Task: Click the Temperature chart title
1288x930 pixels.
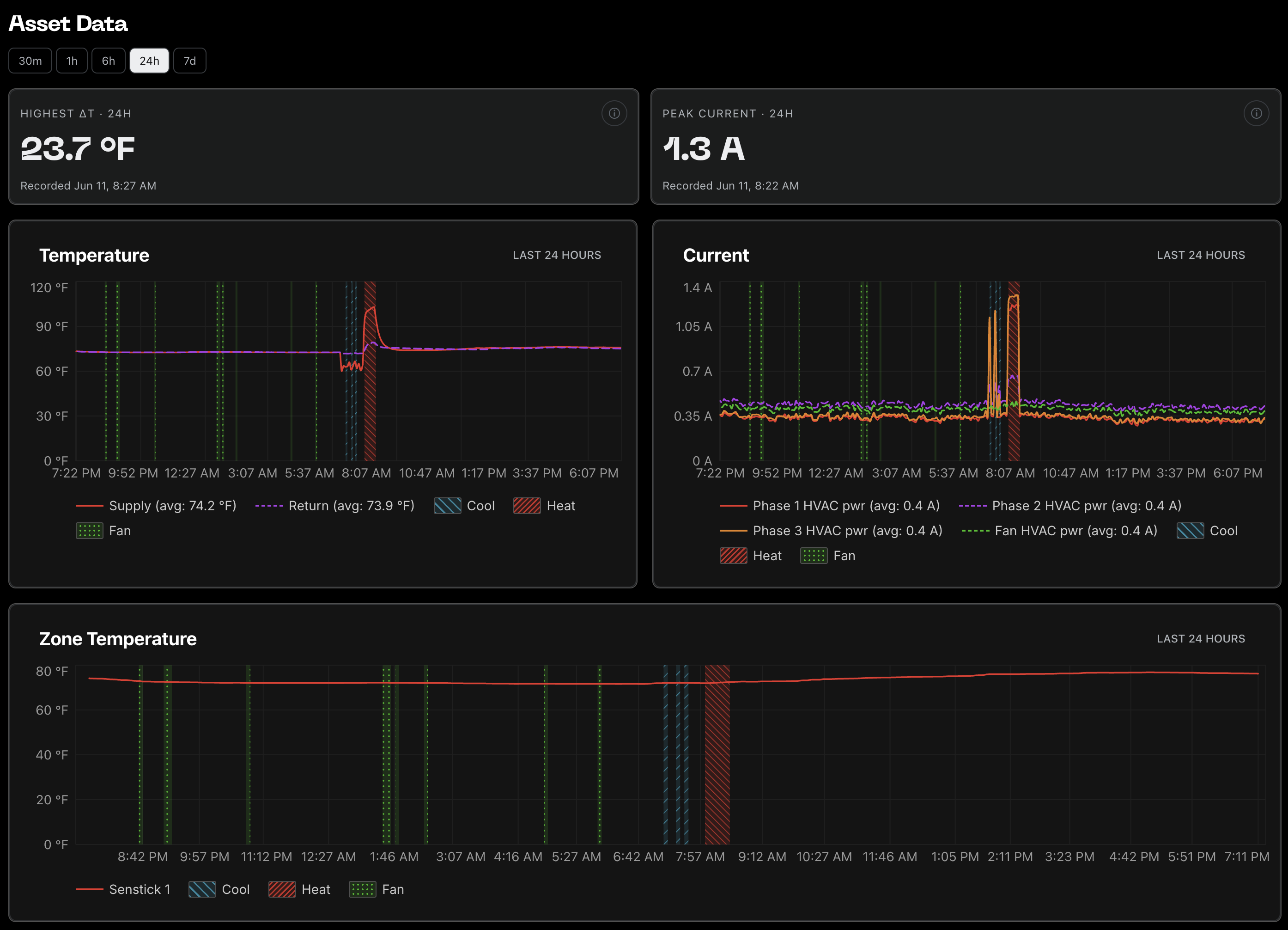Action: tap(94, 255)
